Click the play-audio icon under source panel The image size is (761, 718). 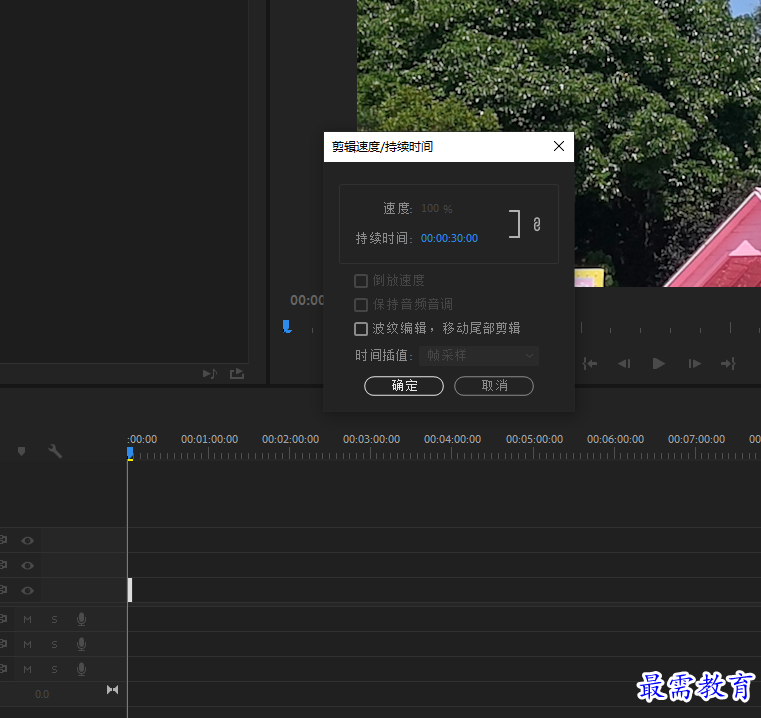210,373
